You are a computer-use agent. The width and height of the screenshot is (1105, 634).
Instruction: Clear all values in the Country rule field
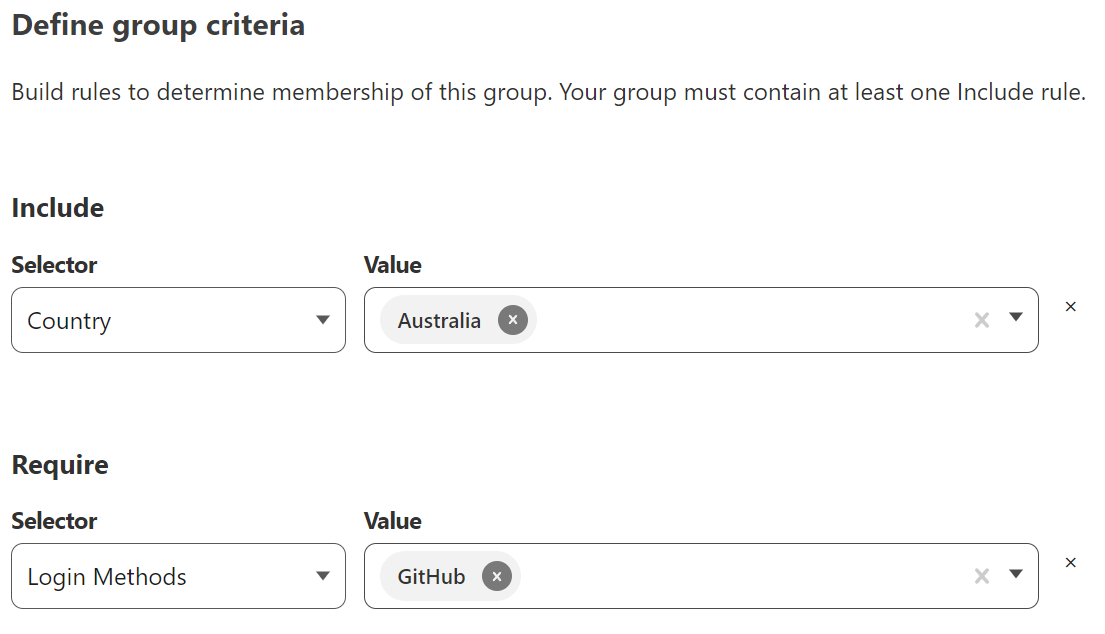point(981,319)
